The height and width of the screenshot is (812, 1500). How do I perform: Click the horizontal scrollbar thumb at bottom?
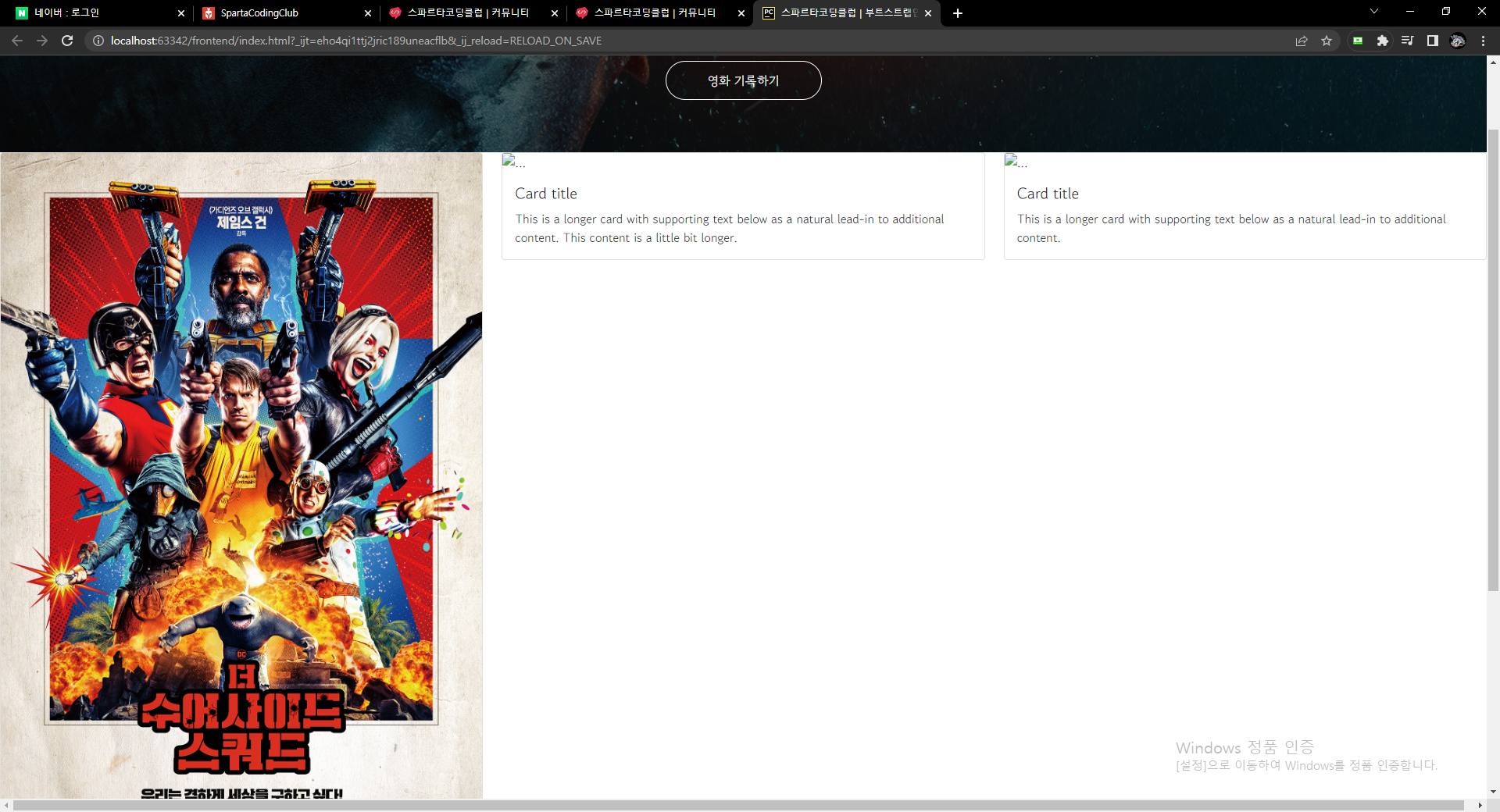(x=738, y=805)
